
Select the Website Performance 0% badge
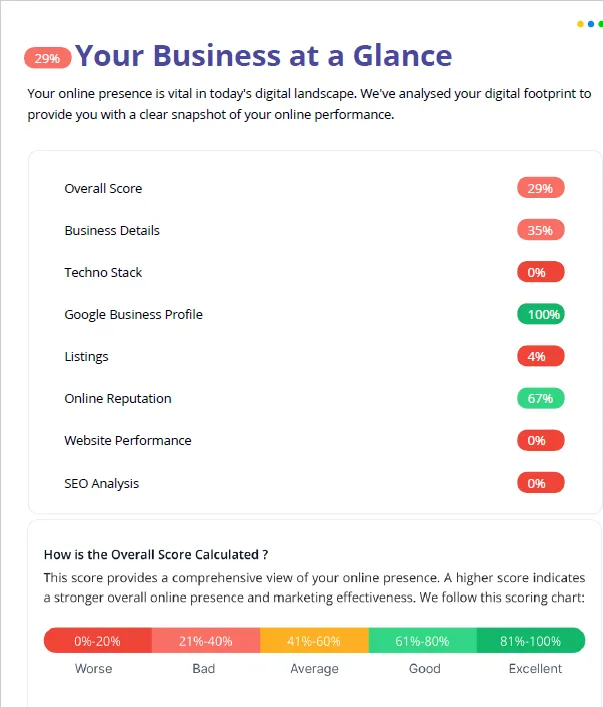[x=540, y=440]
